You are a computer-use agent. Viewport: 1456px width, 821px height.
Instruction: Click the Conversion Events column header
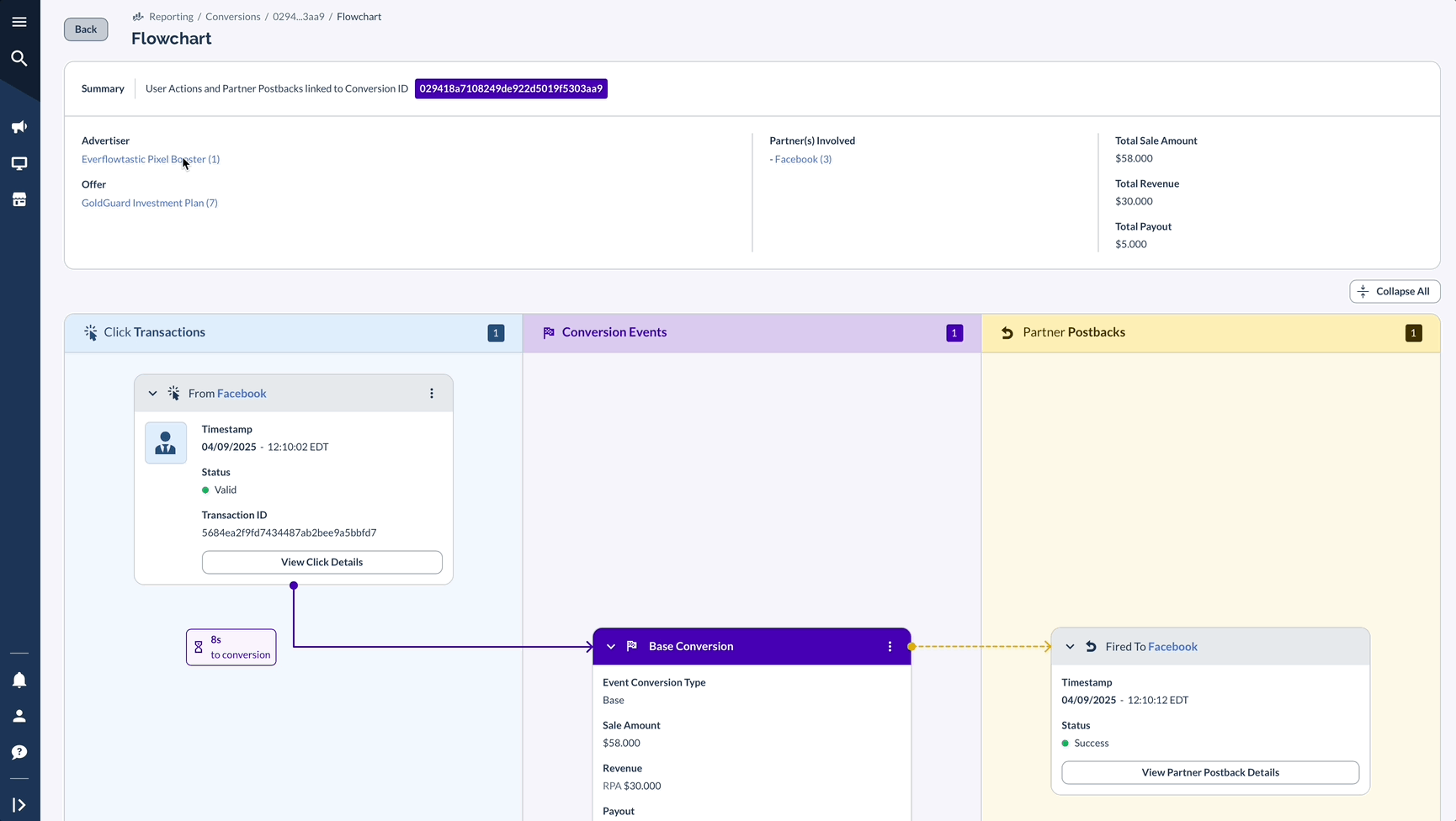(x=752, y=333)
